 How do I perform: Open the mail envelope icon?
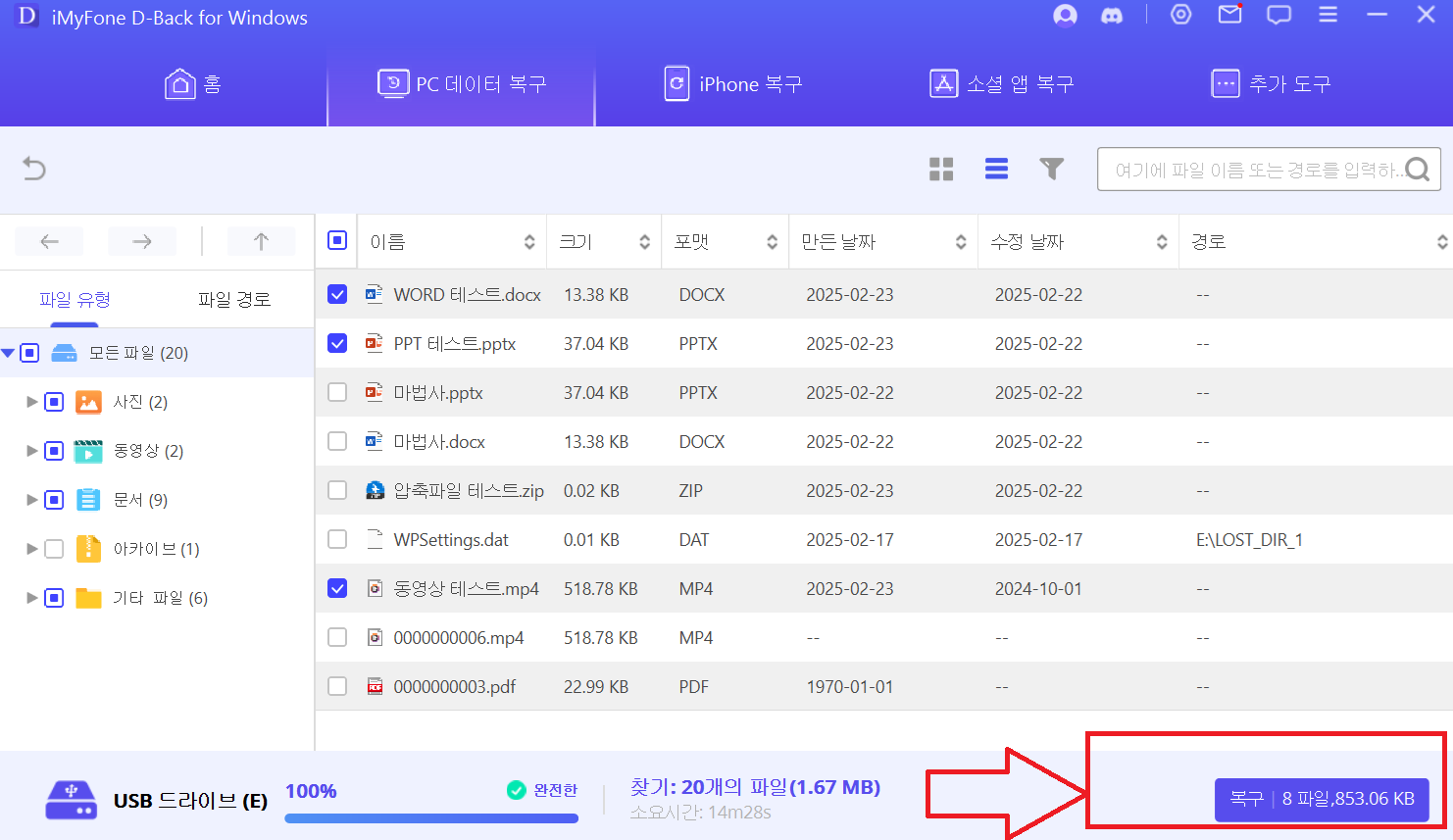(x=1230, y=15)
